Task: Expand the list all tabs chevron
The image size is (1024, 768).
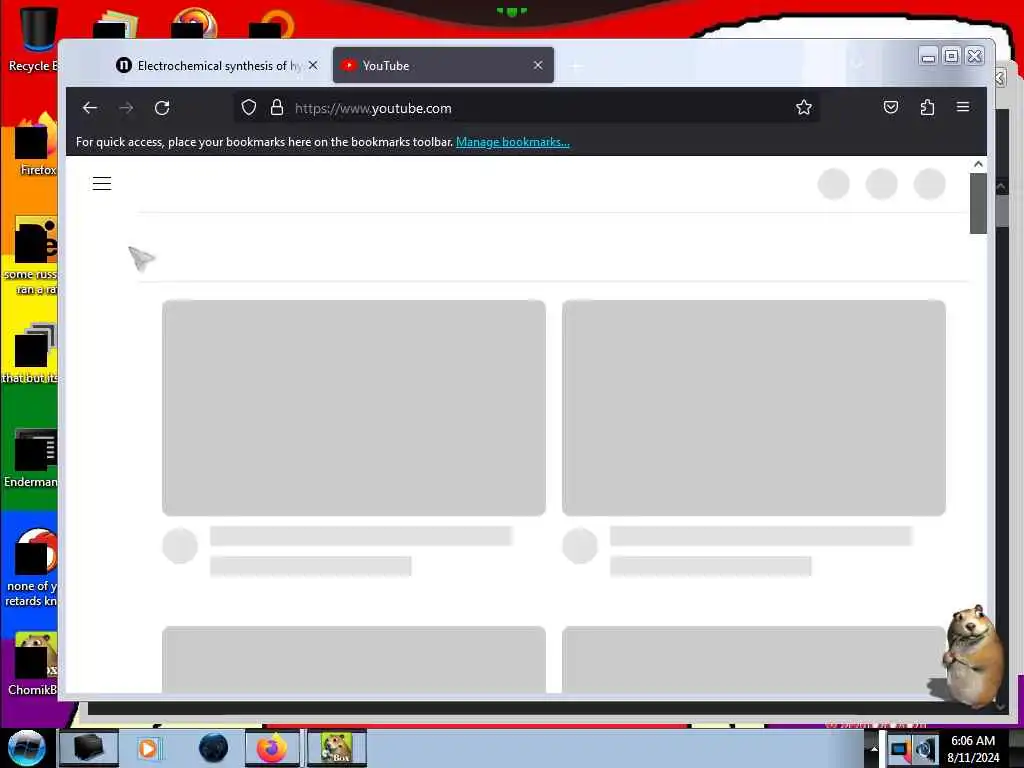Action: coord(857,64)
